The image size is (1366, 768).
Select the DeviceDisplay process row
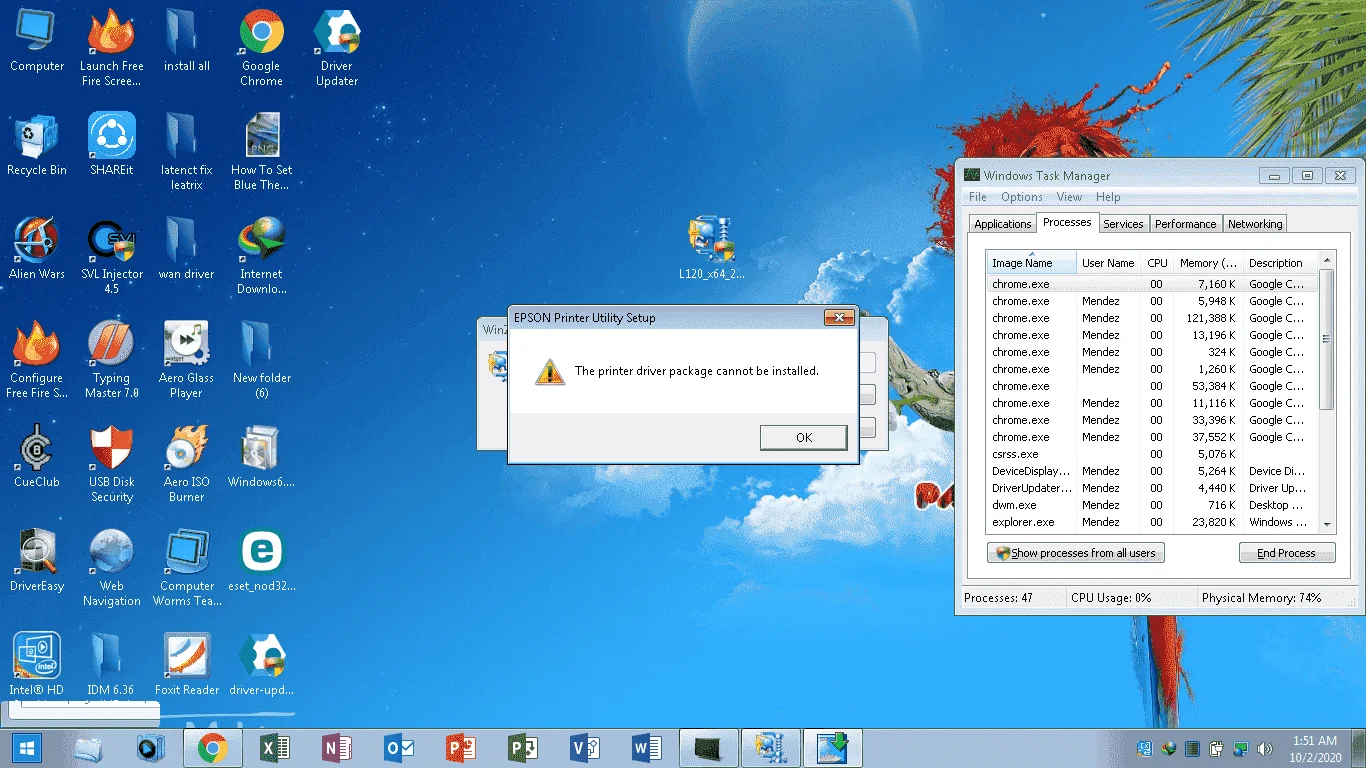(x=1152, y=471)
